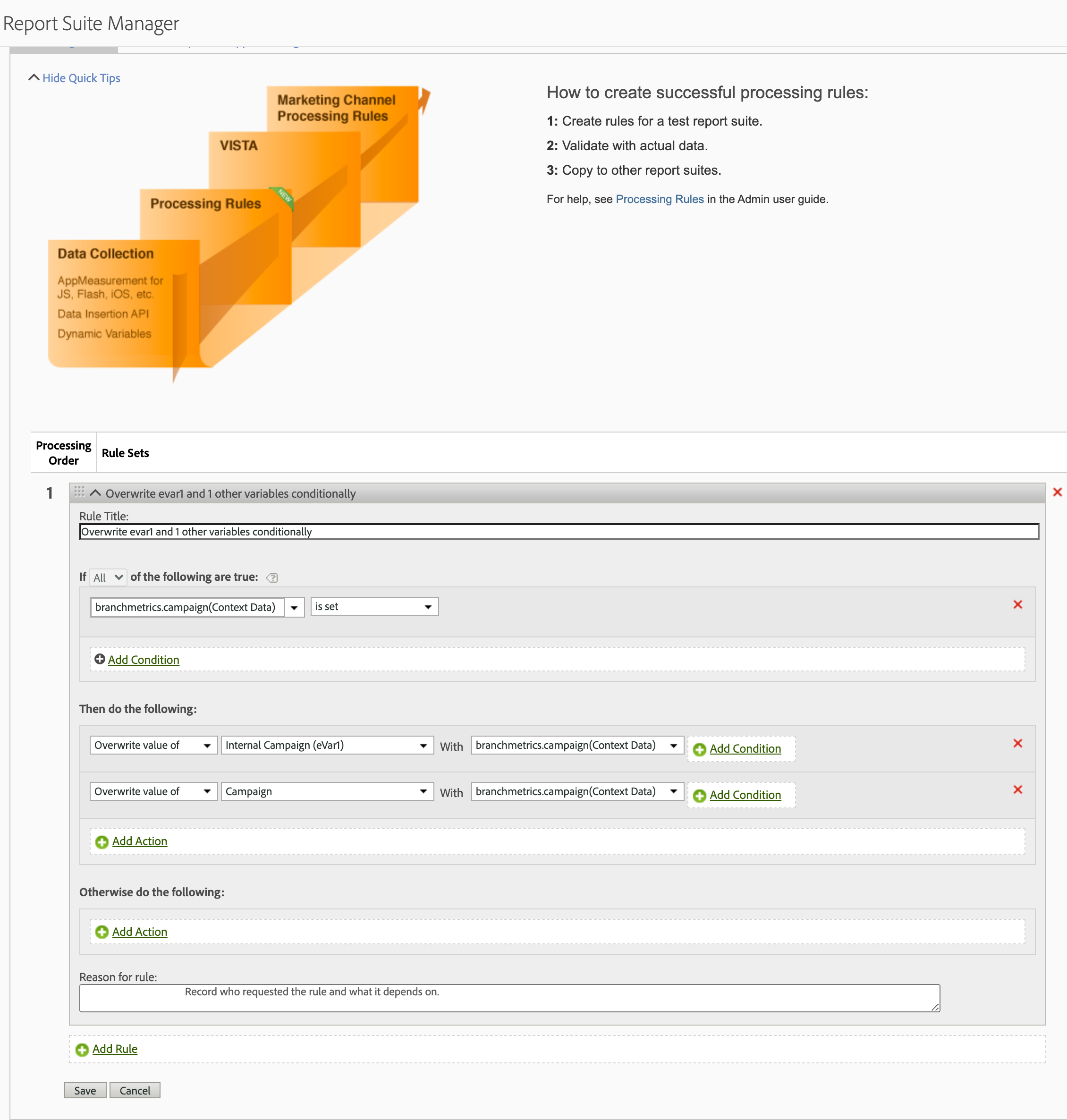Open the Internal Campaign (eVar1) dropdown
The width and height of the screenshot is (1067, 1120).
click(327, 745)
